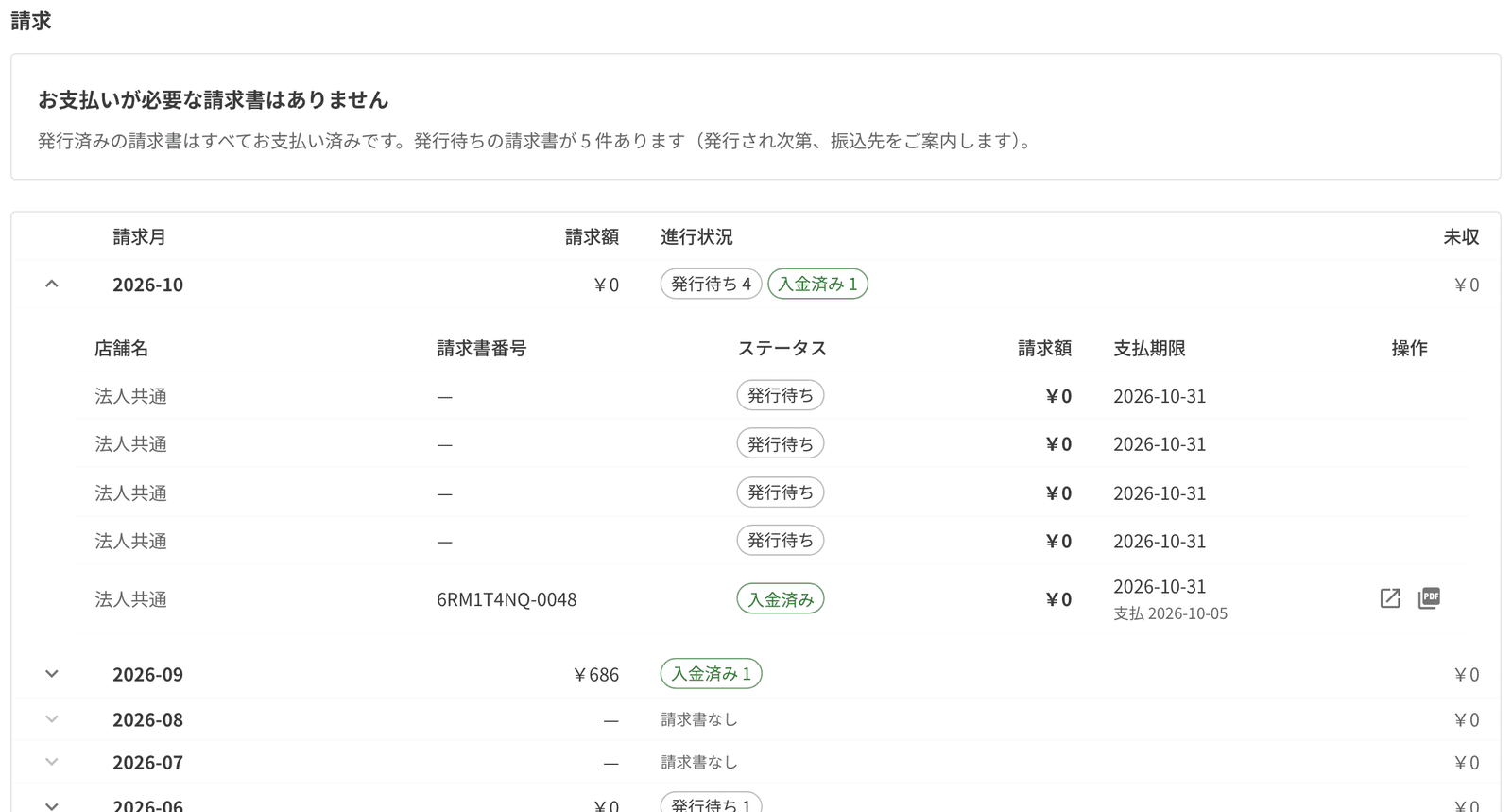Click the ￥686 amount for 2026-09
The width and height of the screenshot is (1512, 812).
595,675
